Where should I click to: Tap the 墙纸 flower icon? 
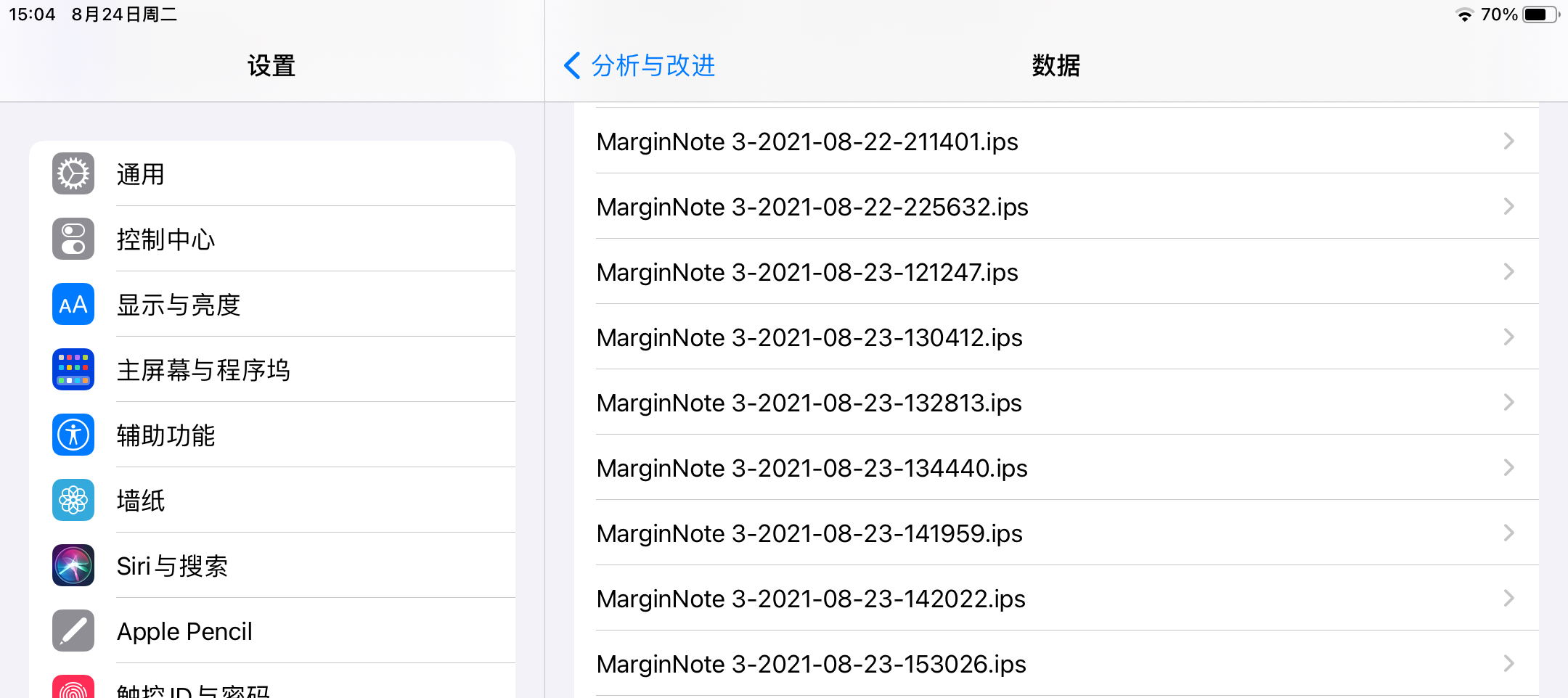point(73,500)
